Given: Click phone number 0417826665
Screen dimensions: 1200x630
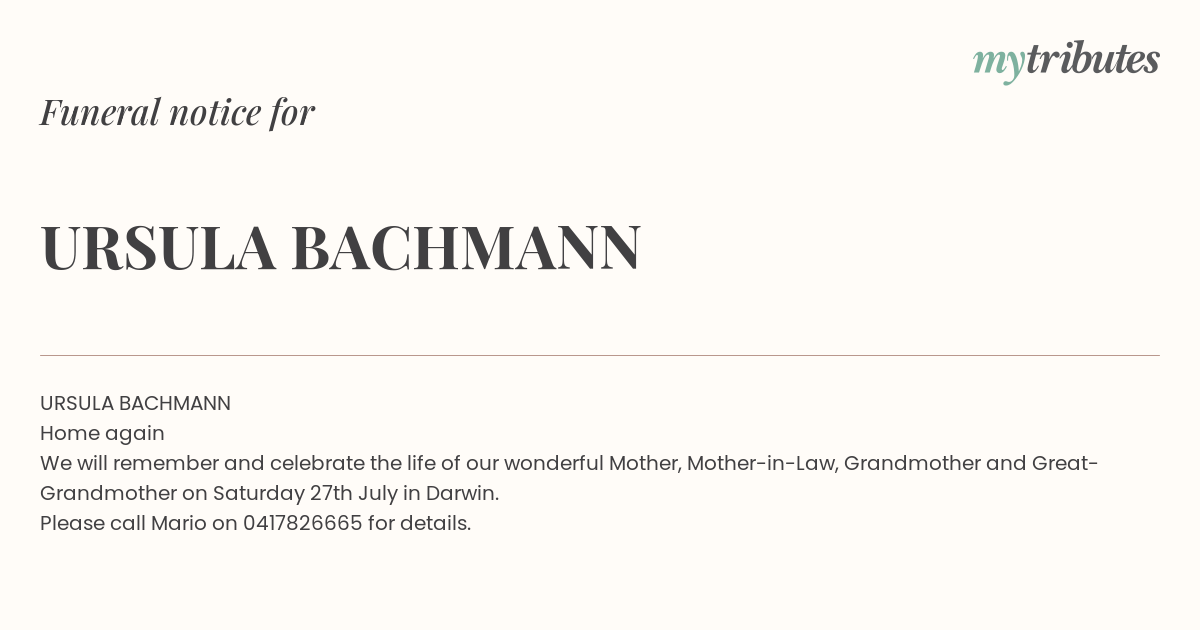Looking at the screenshot, I should [x=302, y=523].
